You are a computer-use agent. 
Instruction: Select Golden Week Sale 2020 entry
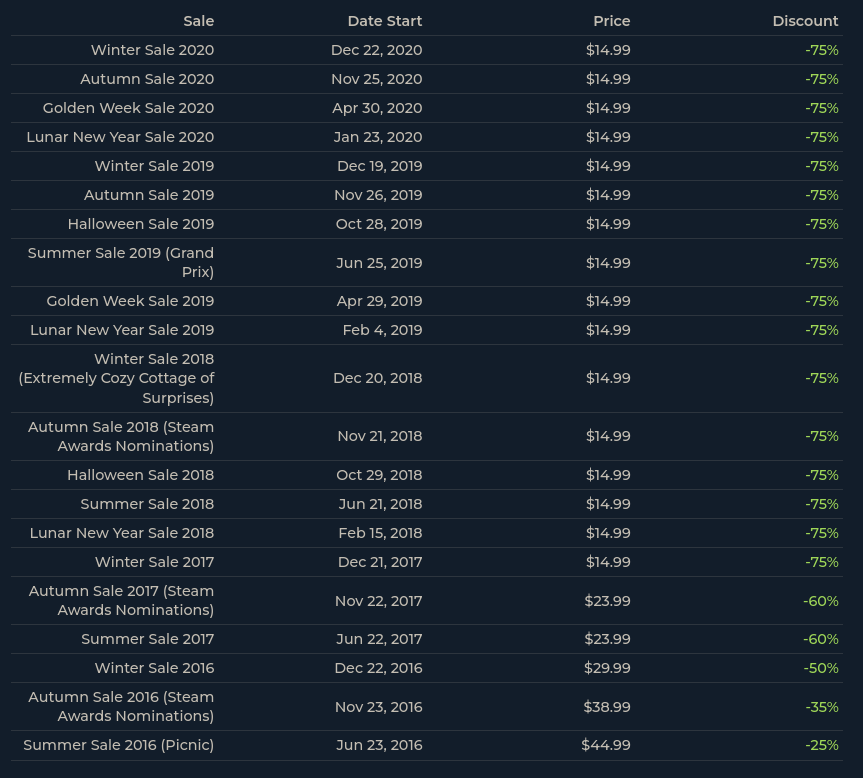pos(128,108)
